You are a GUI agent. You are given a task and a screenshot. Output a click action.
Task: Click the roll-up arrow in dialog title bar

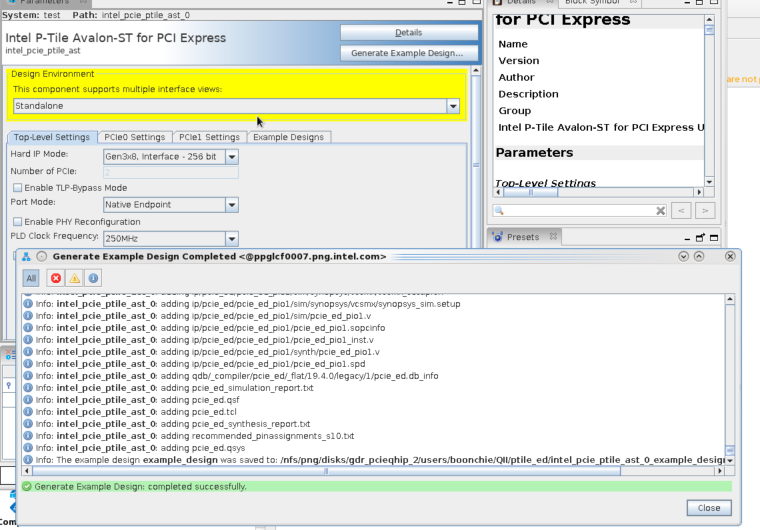[x=699, y=257]
